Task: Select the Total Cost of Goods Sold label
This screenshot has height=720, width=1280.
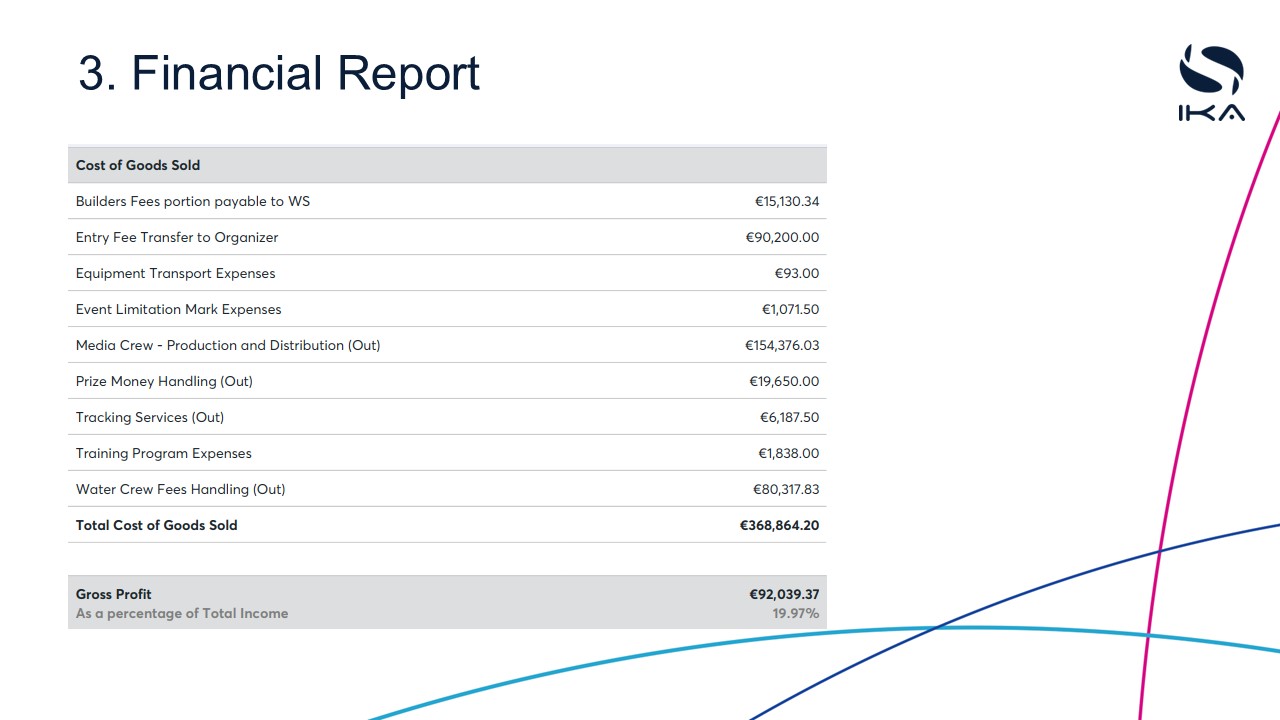Action: (x=157, y=525)
